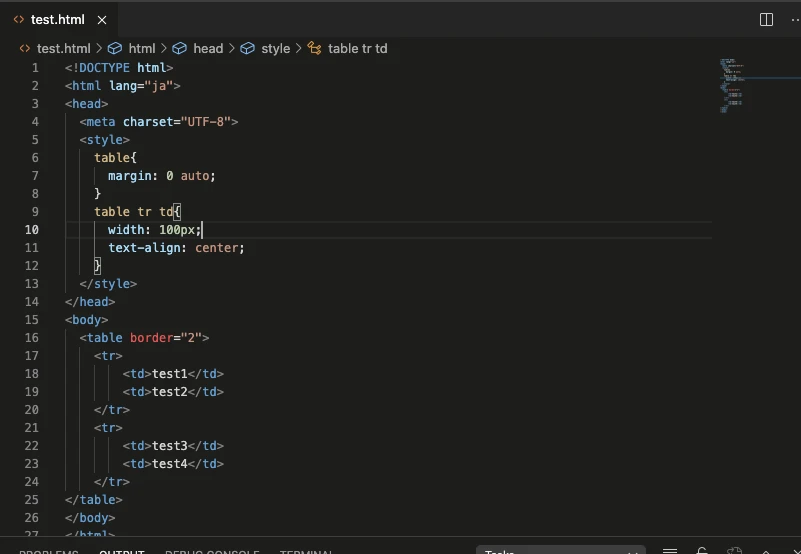Switch to the TERMINAL panel tab
This screenshot has width=801, height=554.
pos(306,551)
